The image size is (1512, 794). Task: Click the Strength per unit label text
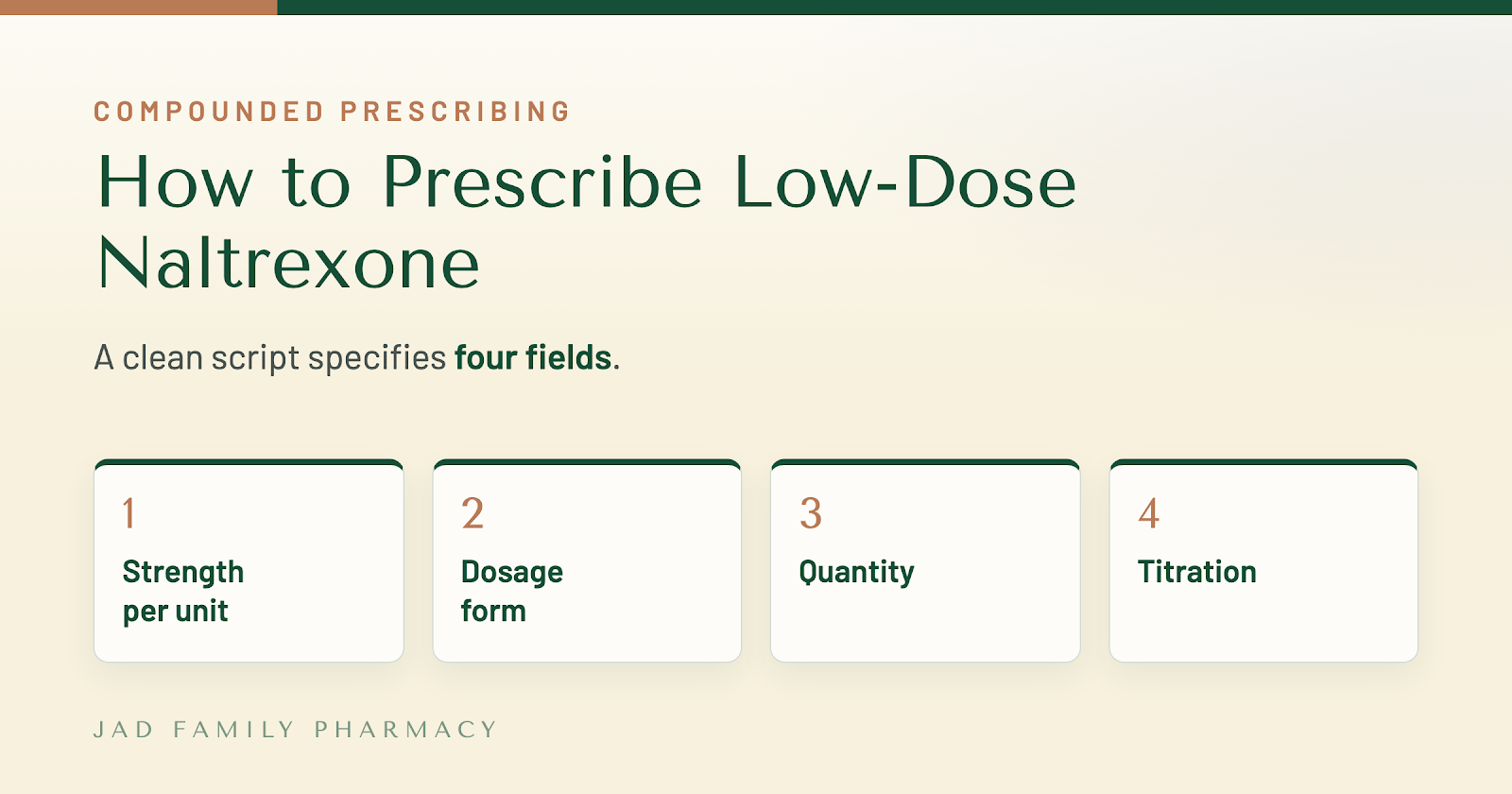click(x=183, y=592)
